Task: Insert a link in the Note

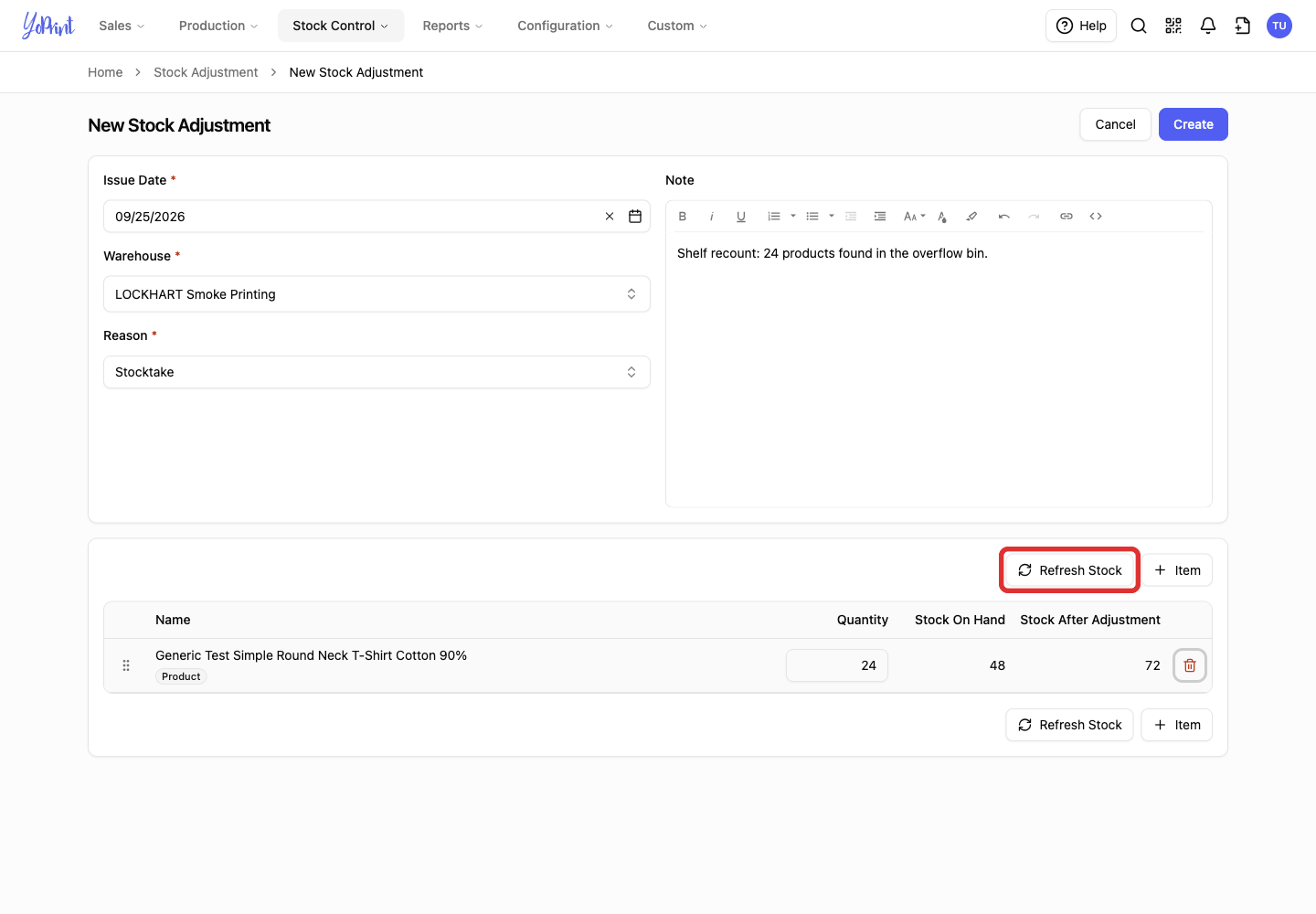Action: 1067,217
